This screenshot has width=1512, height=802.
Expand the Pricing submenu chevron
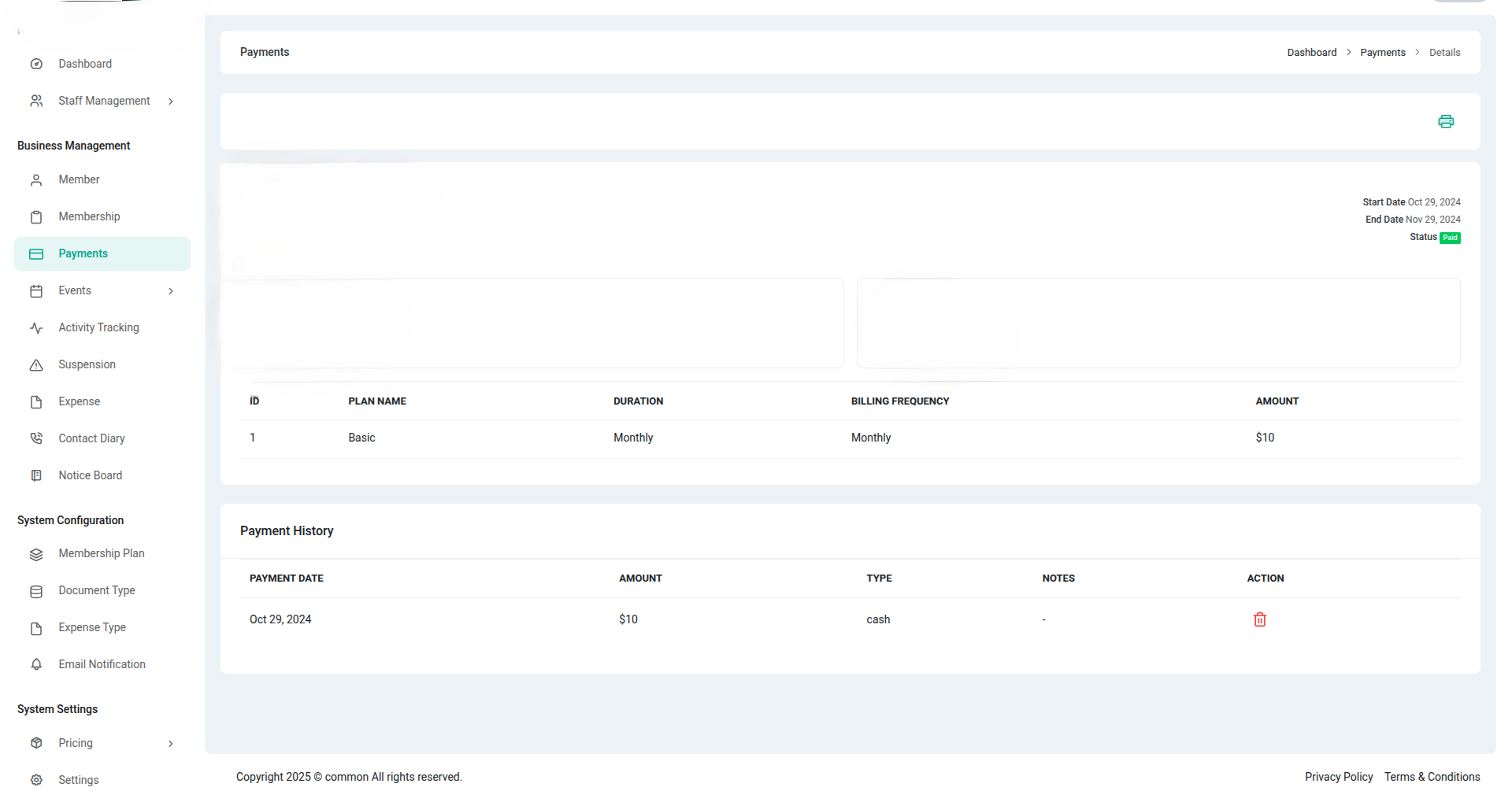171,744
